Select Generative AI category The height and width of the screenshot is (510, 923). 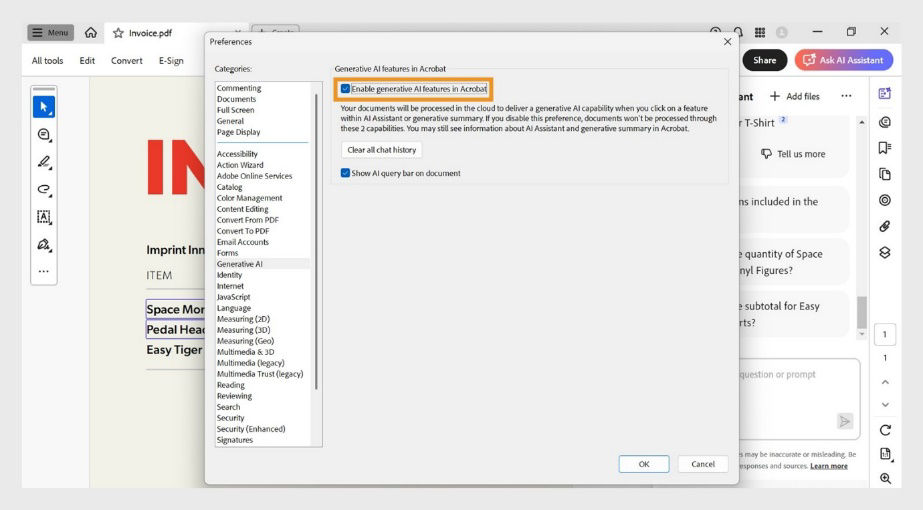click(240, 264)
